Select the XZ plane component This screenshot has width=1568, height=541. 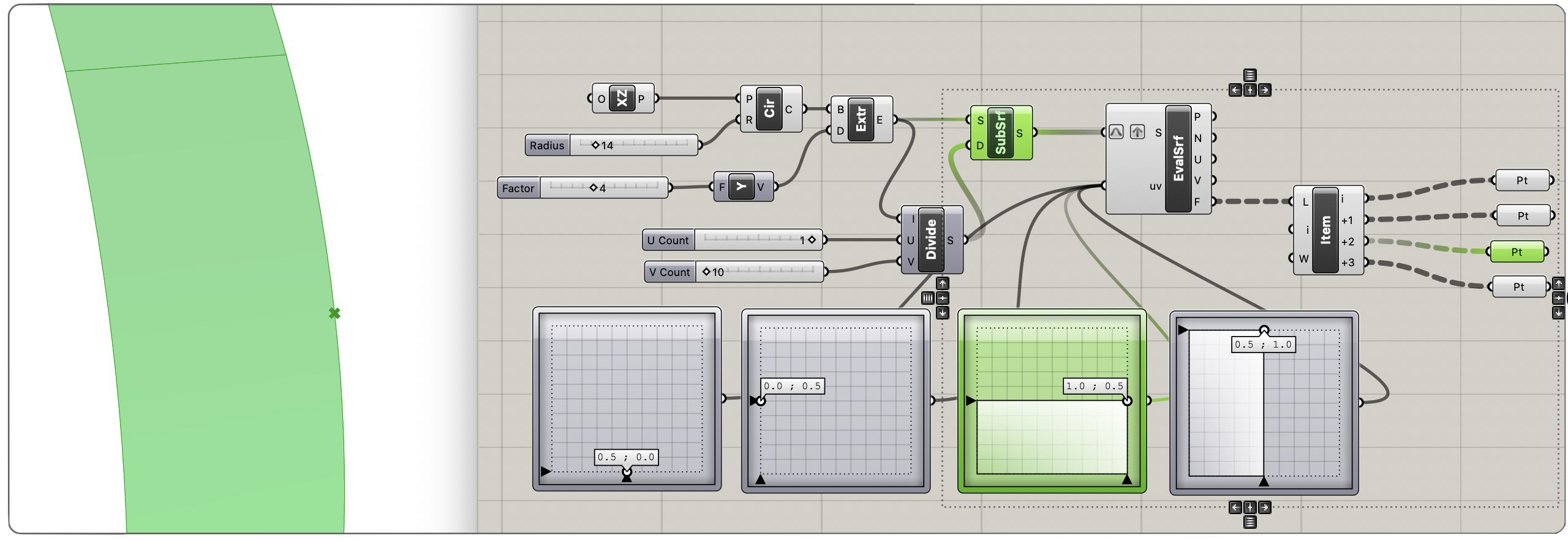point(622,99)
